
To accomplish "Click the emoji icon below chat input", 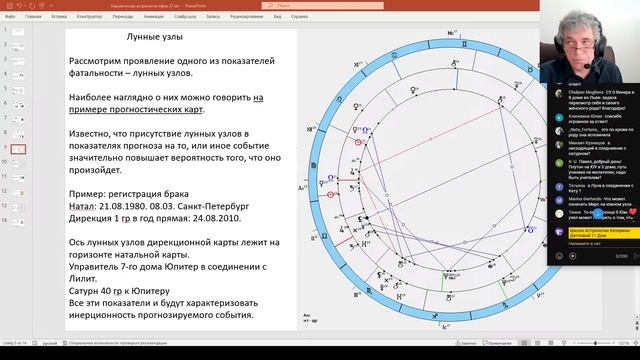I will click(559, 256).
